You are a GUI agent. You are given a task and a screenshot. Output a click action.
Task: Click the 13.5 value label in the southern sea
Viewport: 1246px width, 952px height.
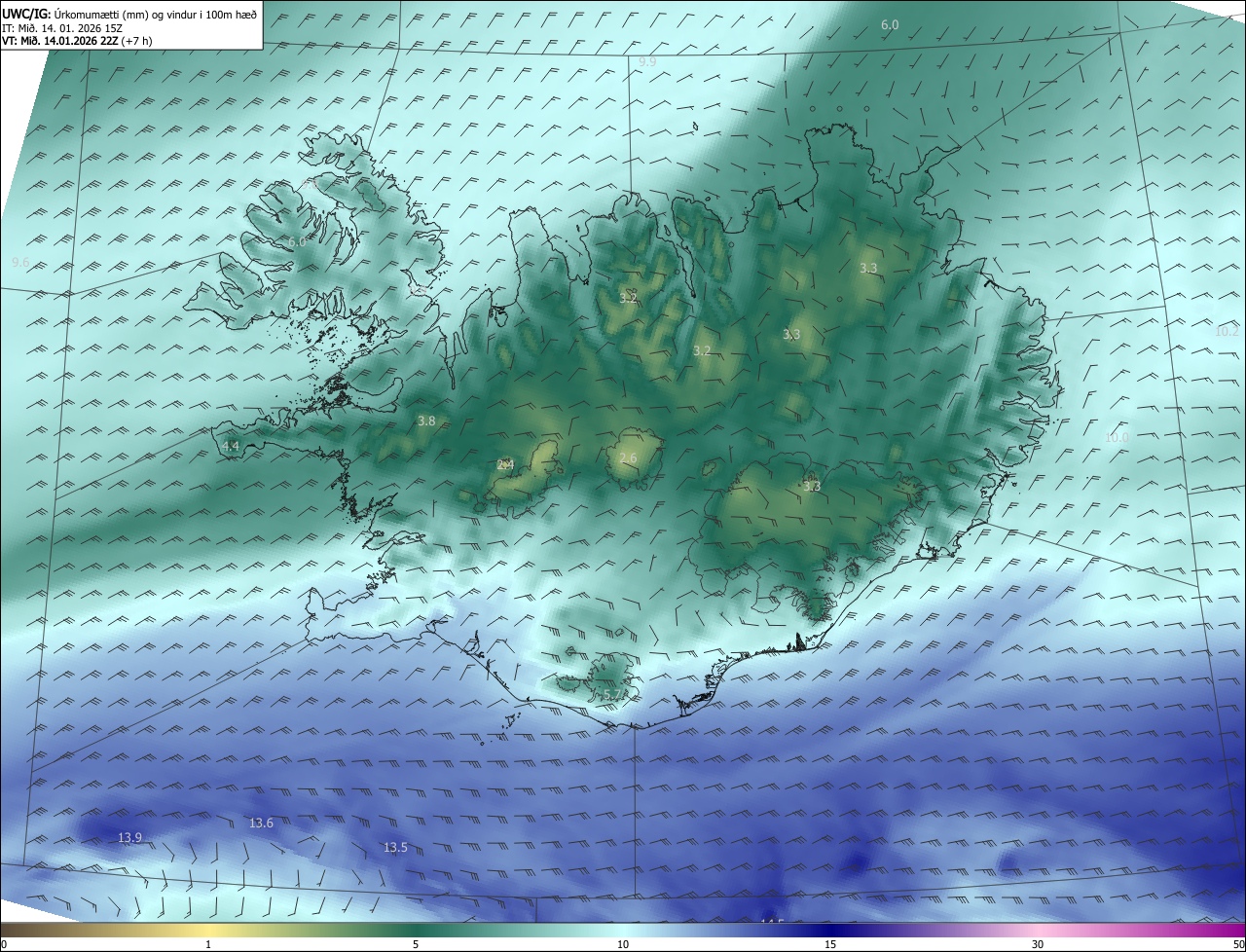coord(395,847)
